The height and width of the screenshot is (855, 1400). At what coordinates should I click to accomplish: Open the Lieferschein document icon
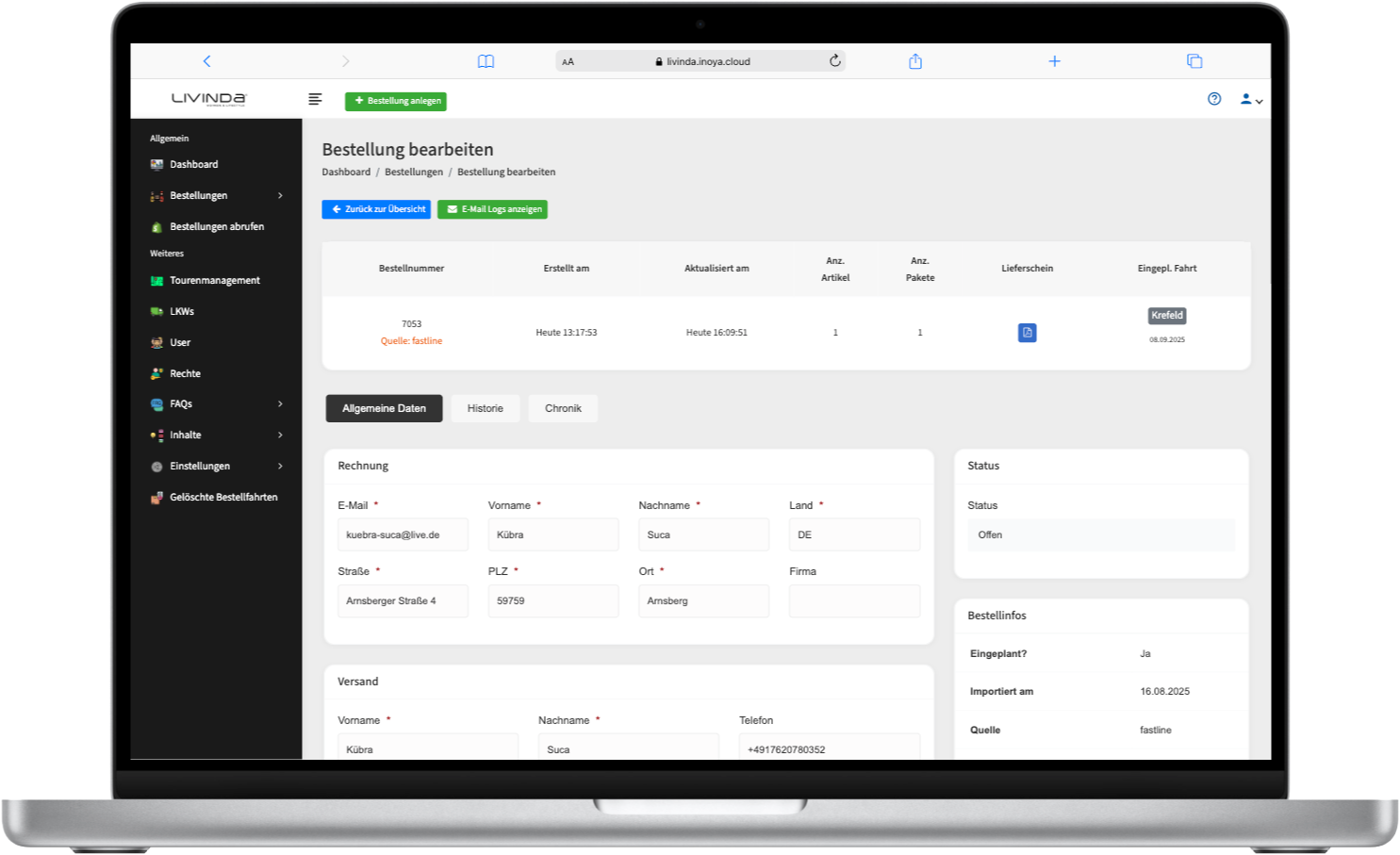(1028, 333)
